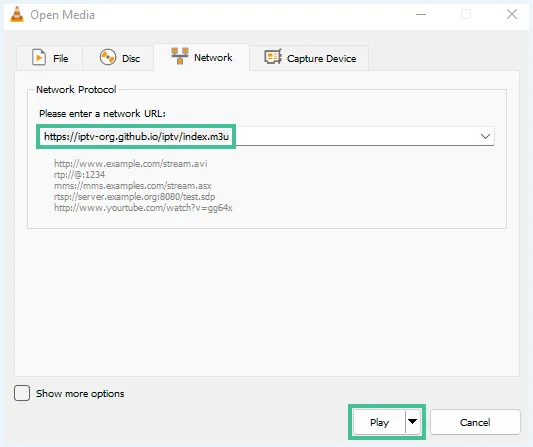The width and height of the screenshot is (533, 447).
Task: Close the Open Media dialog
Action: coord(512,14)
